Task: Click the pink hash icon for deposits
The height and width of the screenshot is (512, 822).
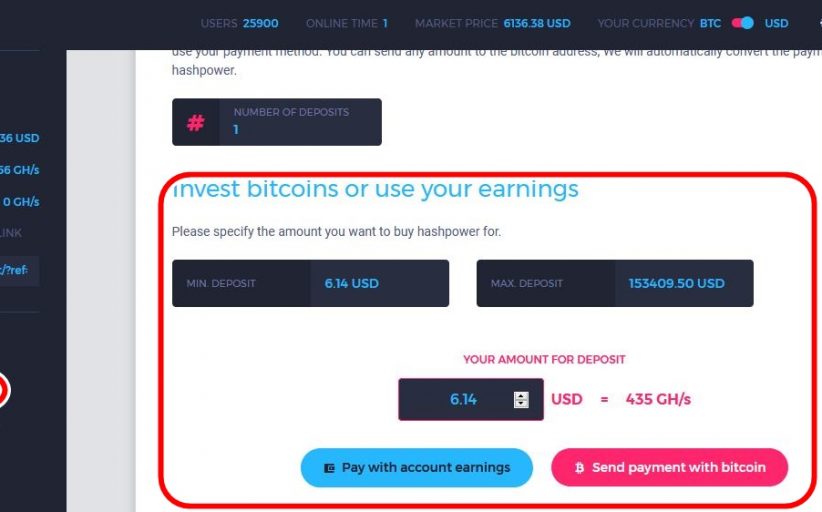Action: [x=196, y=122]
